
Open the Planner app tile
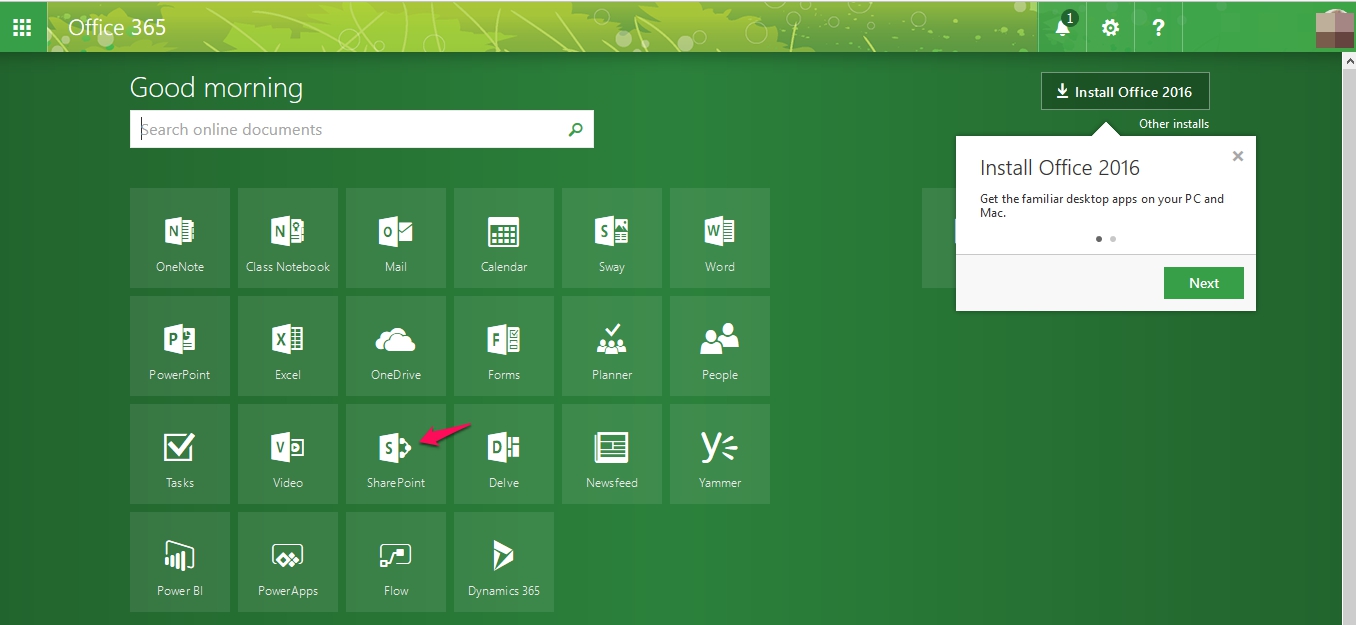612,346
